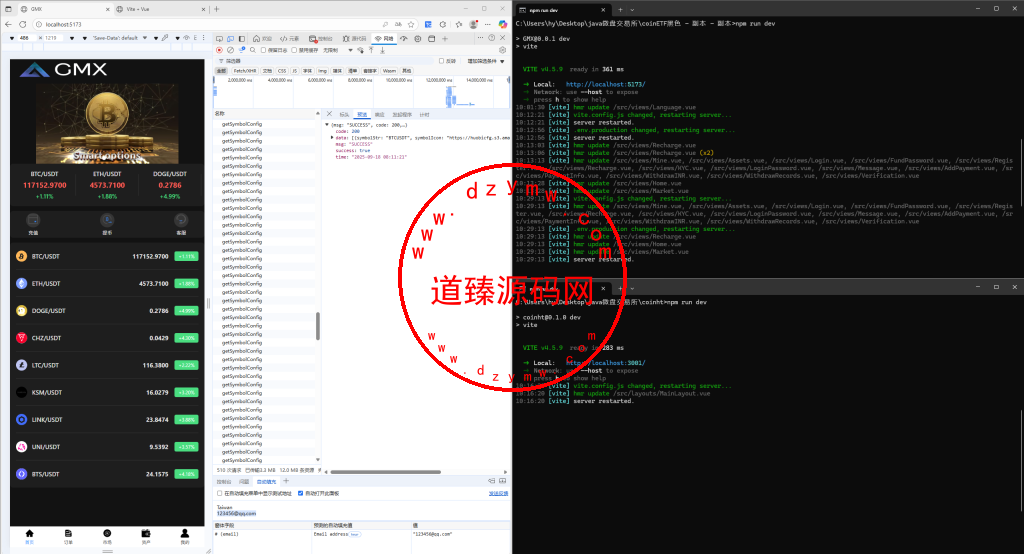
Task: Open wallet icon in GMX bottom navigation
Action: point(146,536)
